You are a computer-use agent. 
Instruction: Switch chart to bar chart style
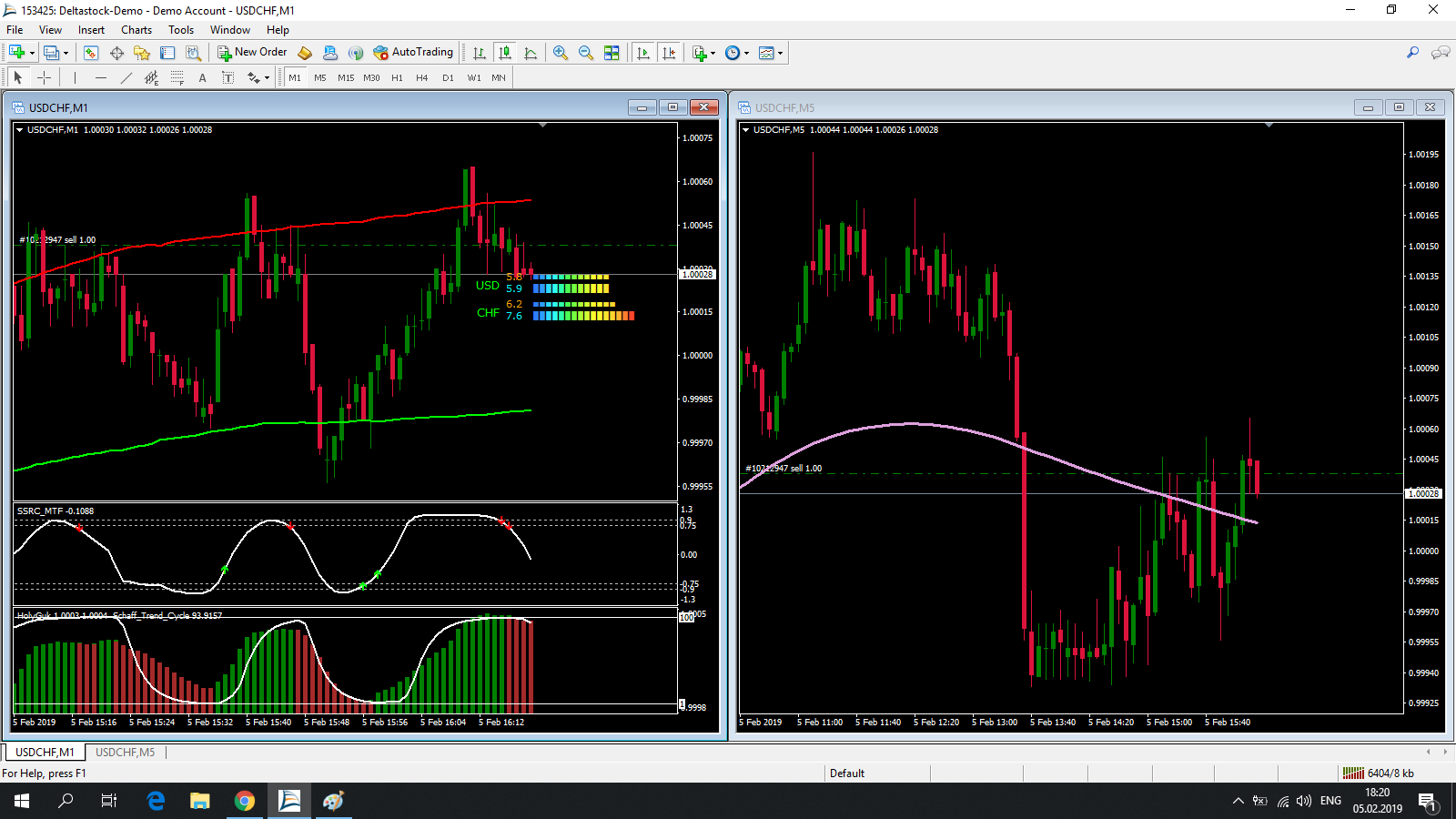coord(480,53)
